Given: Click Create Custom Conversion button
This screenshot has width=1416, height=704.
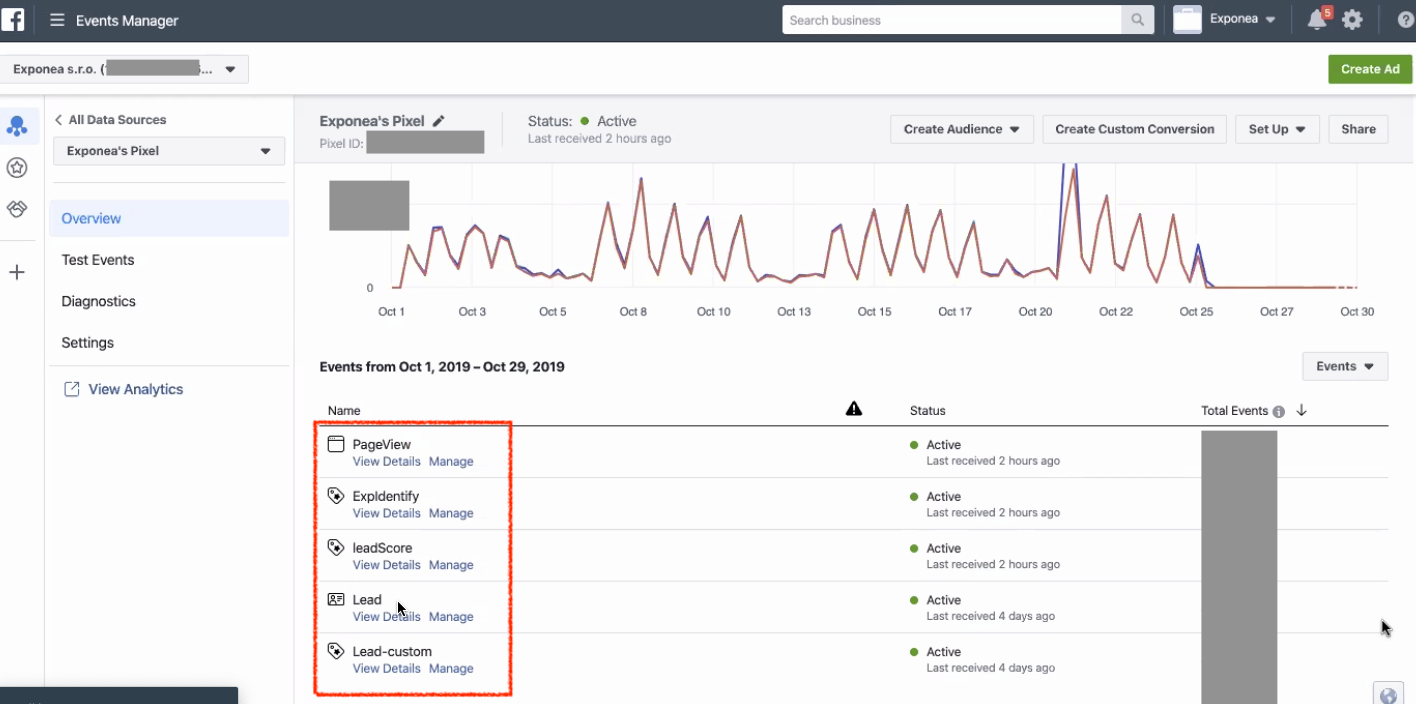Looking at the screenshot, I should point(1134,129).
